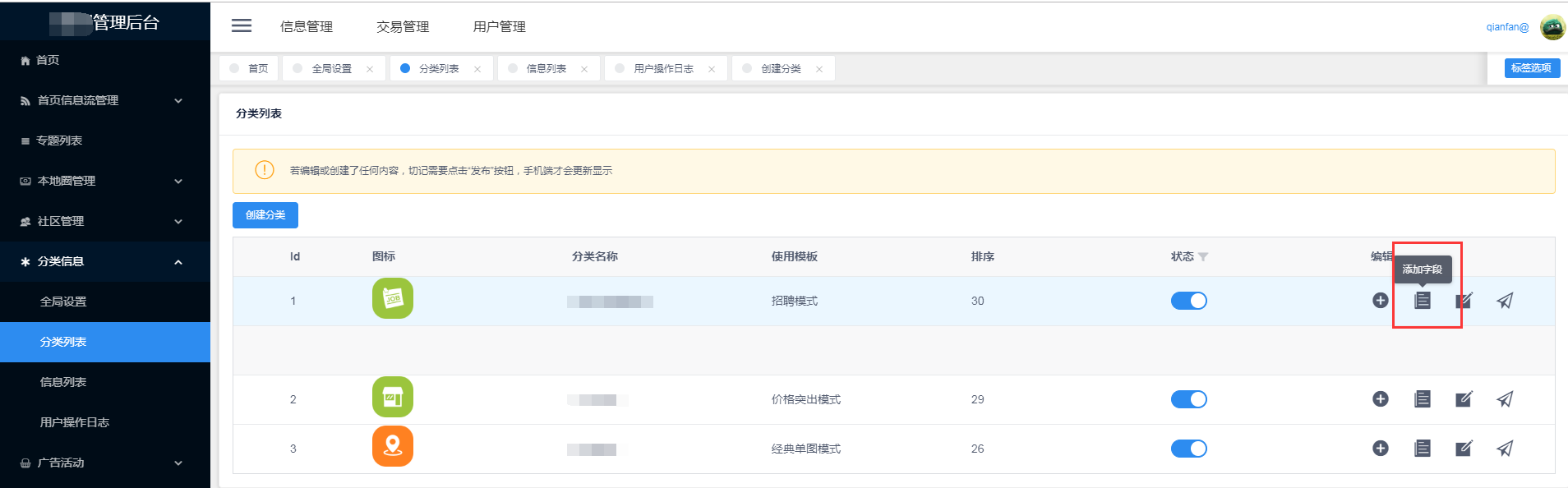Open 用户管理 top menu

coord(500,26)
